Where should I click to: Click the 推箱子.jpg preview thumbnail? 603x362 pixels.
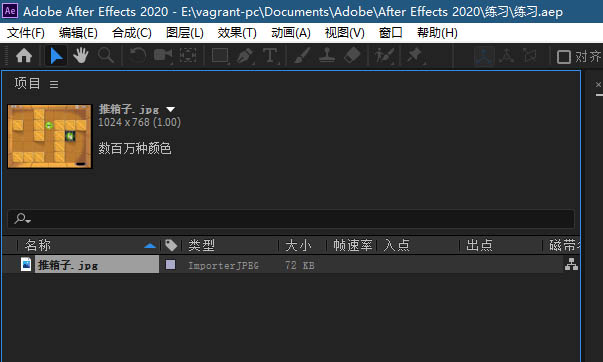pyautogui.click(x=50, y=137)
